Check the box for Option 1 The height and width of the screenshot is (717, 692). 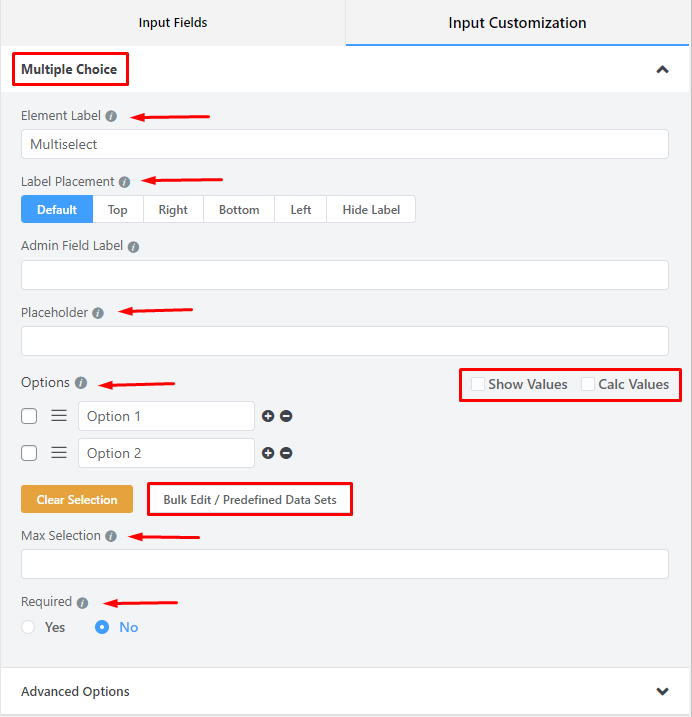(29, 416)
